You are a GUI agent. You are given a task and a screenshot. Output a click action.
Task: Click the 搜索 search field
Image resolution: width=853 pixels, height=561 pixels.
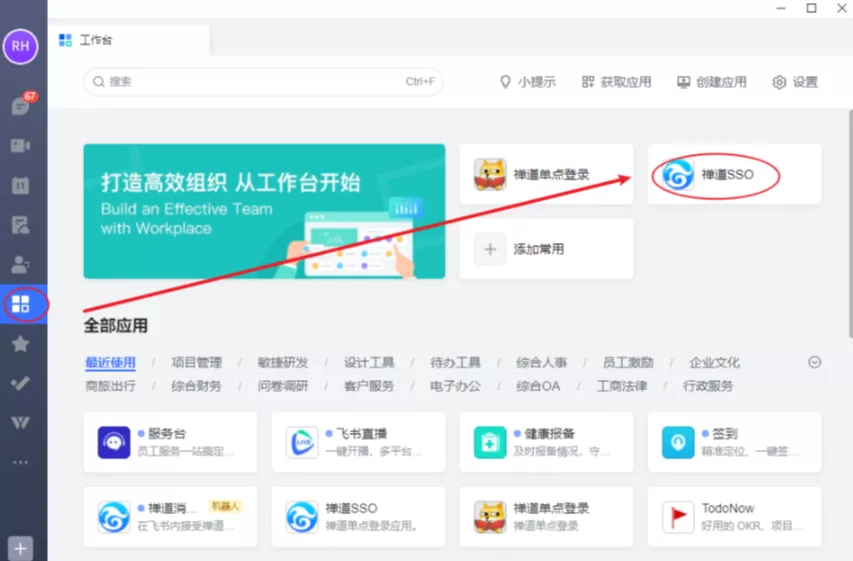(263, 82)
